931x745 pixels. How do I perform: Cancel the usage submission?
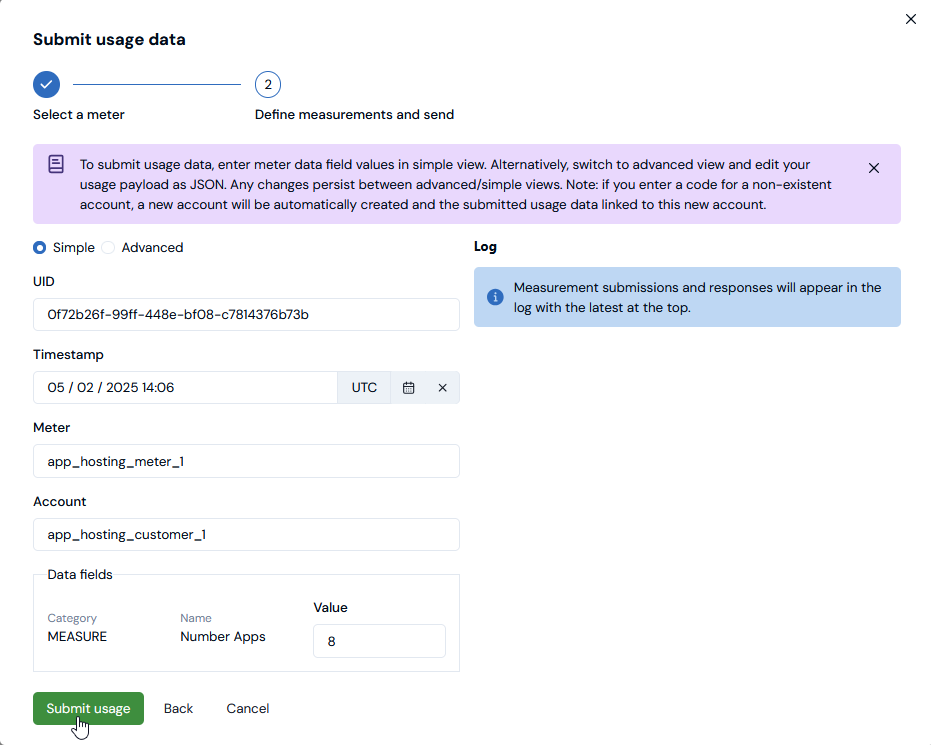pyautogui.click(x=247, y=708)
